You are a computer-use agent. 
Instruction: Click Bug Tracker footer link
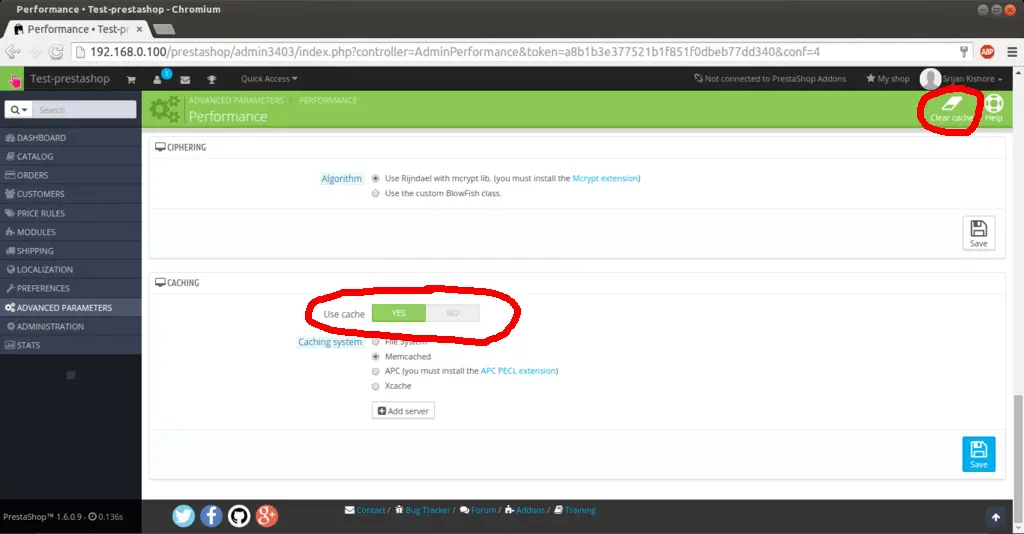click(x=427, y=510)
